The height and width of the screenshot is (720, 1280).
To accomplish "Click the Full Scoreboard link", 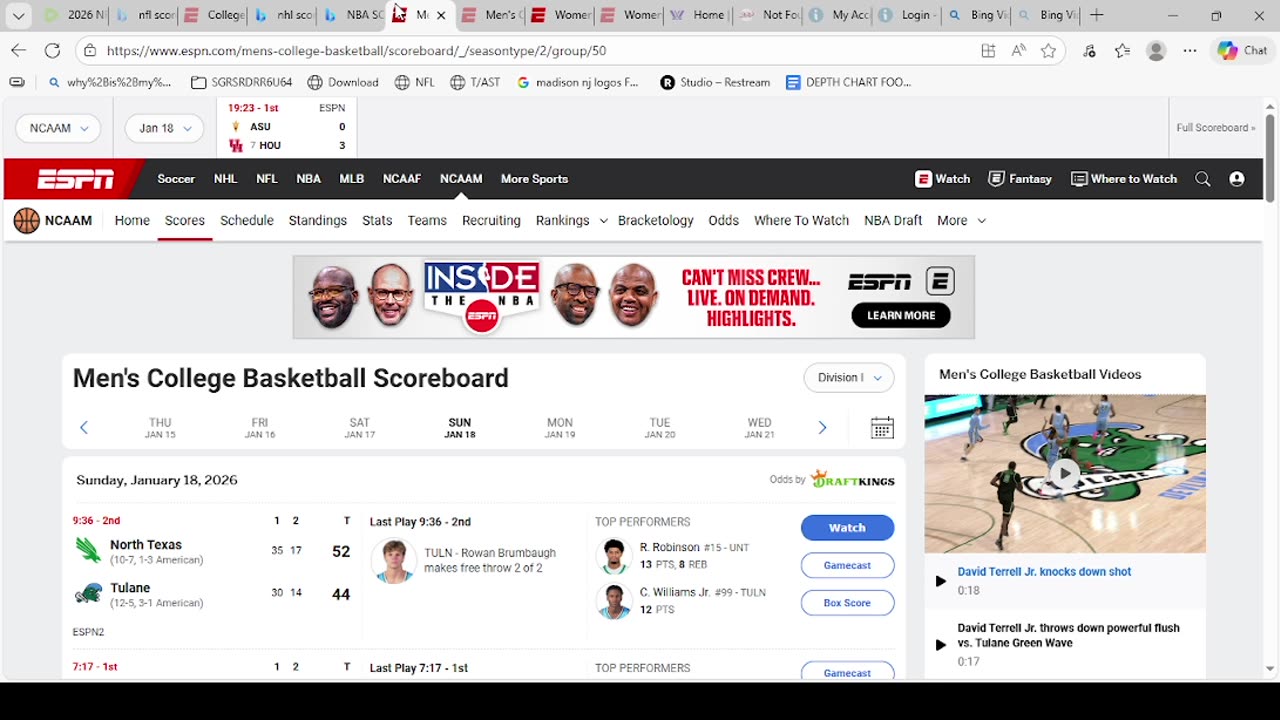I will click(1216, 128).
